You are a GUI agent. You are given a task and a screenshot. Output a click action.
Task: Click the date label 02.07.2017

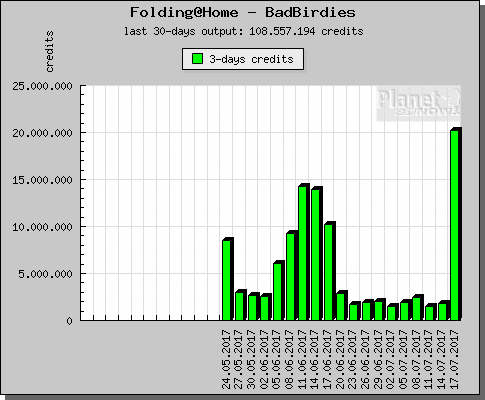point(391,359)
